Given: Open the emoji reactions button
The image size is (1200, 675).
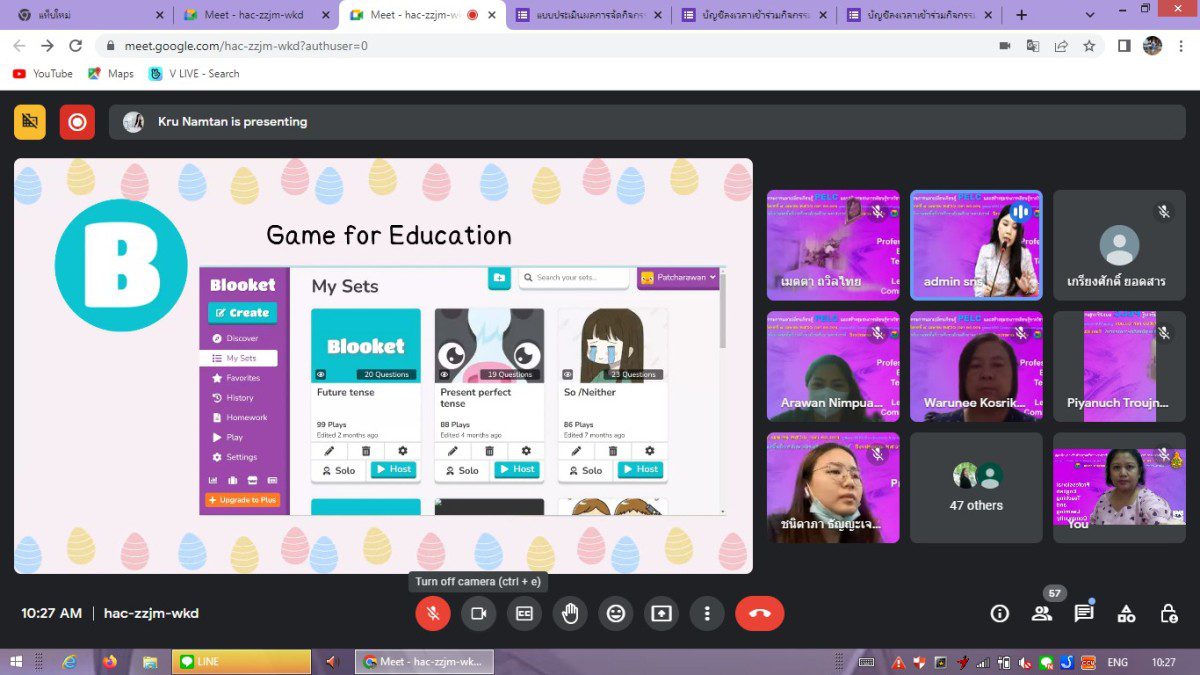Looking at the screenshot, I should tap(616, 613).
